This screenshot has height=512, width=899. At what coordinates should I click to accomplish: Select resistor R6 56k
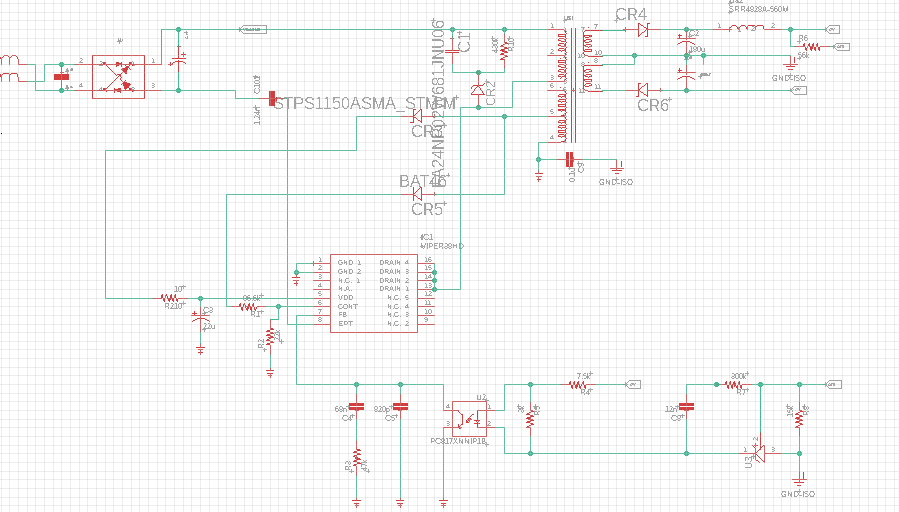811,47
